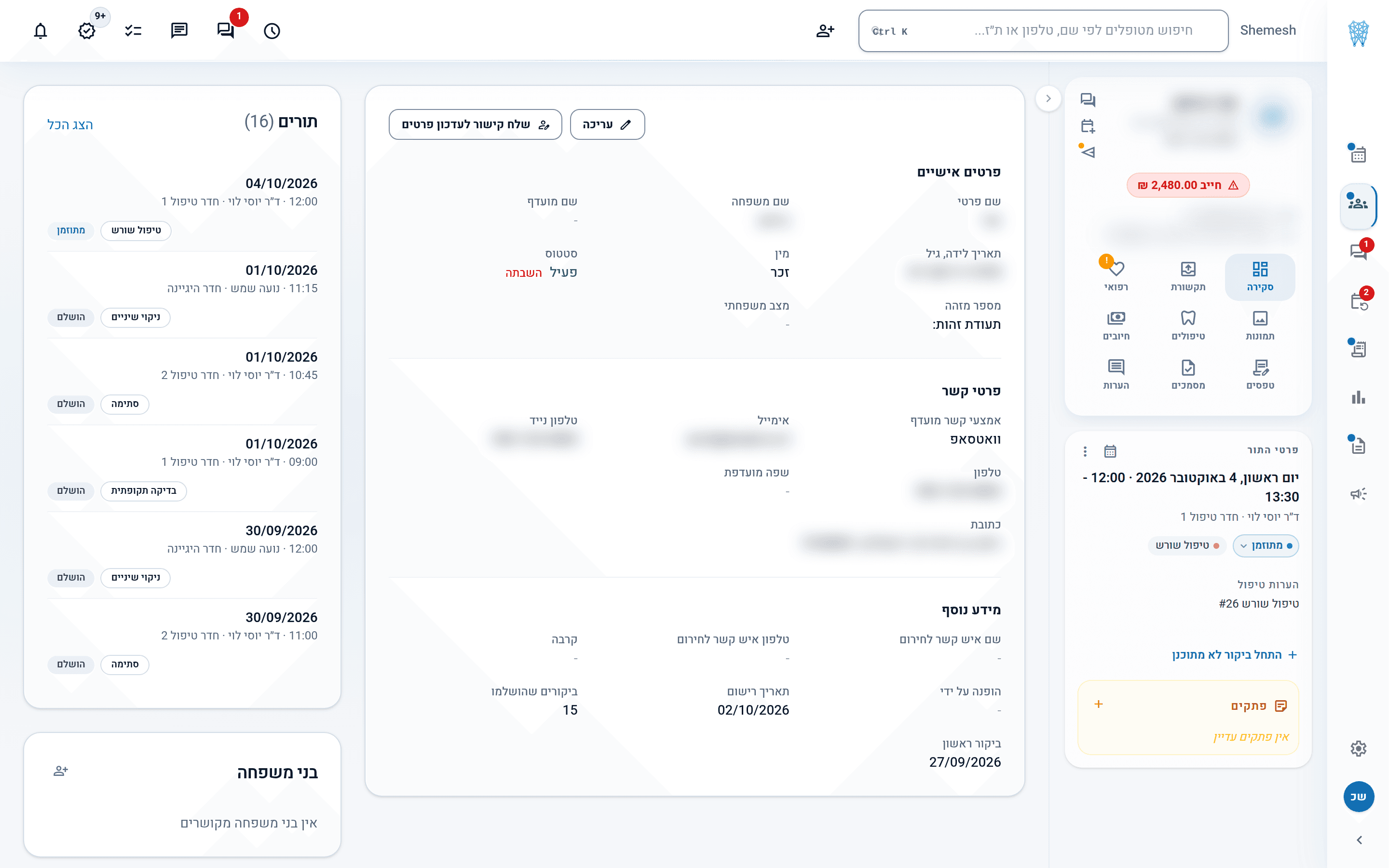1389x868 pixels.
Task: Click התחל ביקור לא מתוכנן link
Action: tap(1234, 654)
